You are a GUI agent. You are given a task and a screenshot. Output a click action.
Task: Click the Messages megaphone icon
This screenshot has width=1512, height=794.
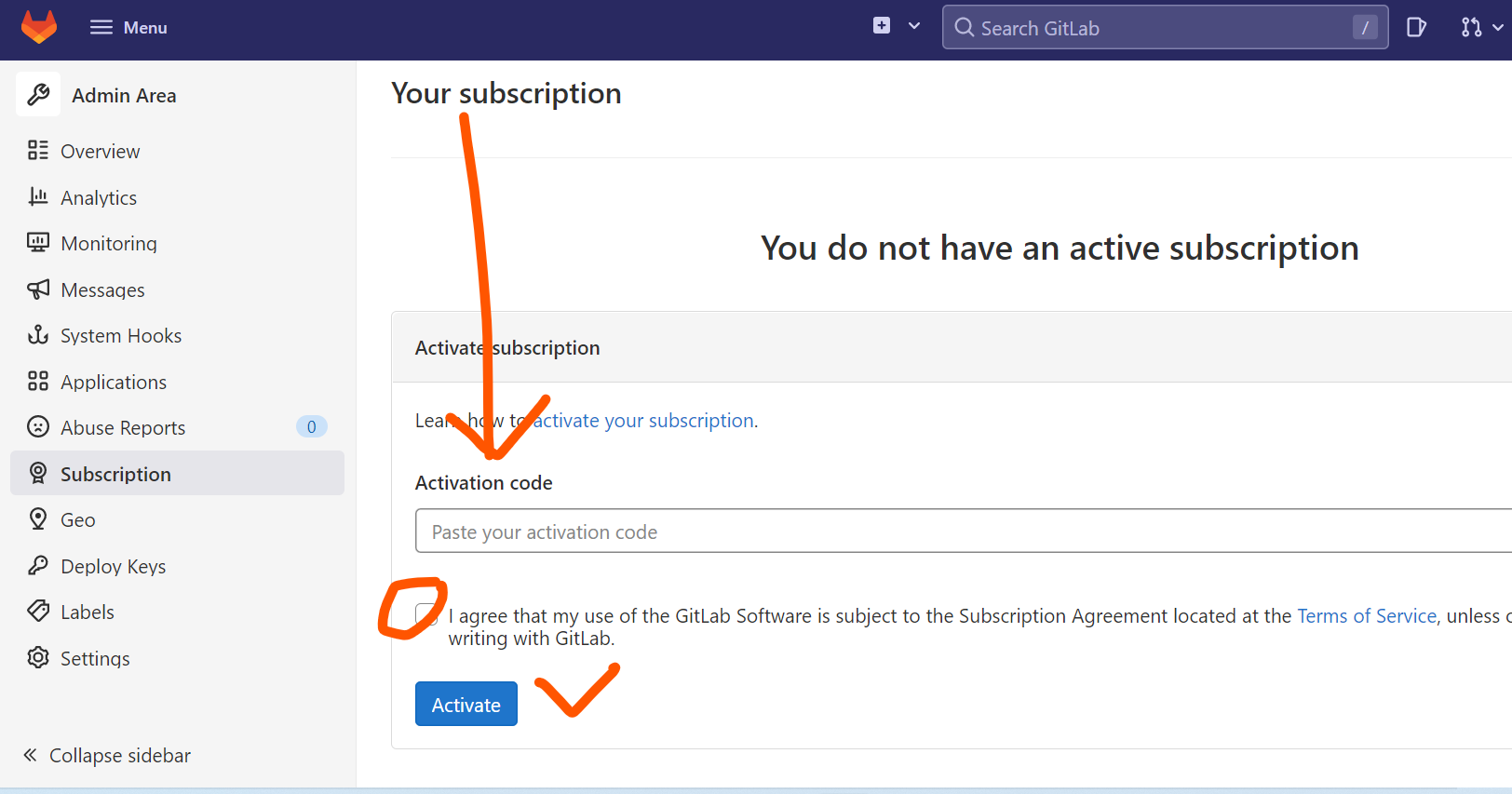coord(38,289)
